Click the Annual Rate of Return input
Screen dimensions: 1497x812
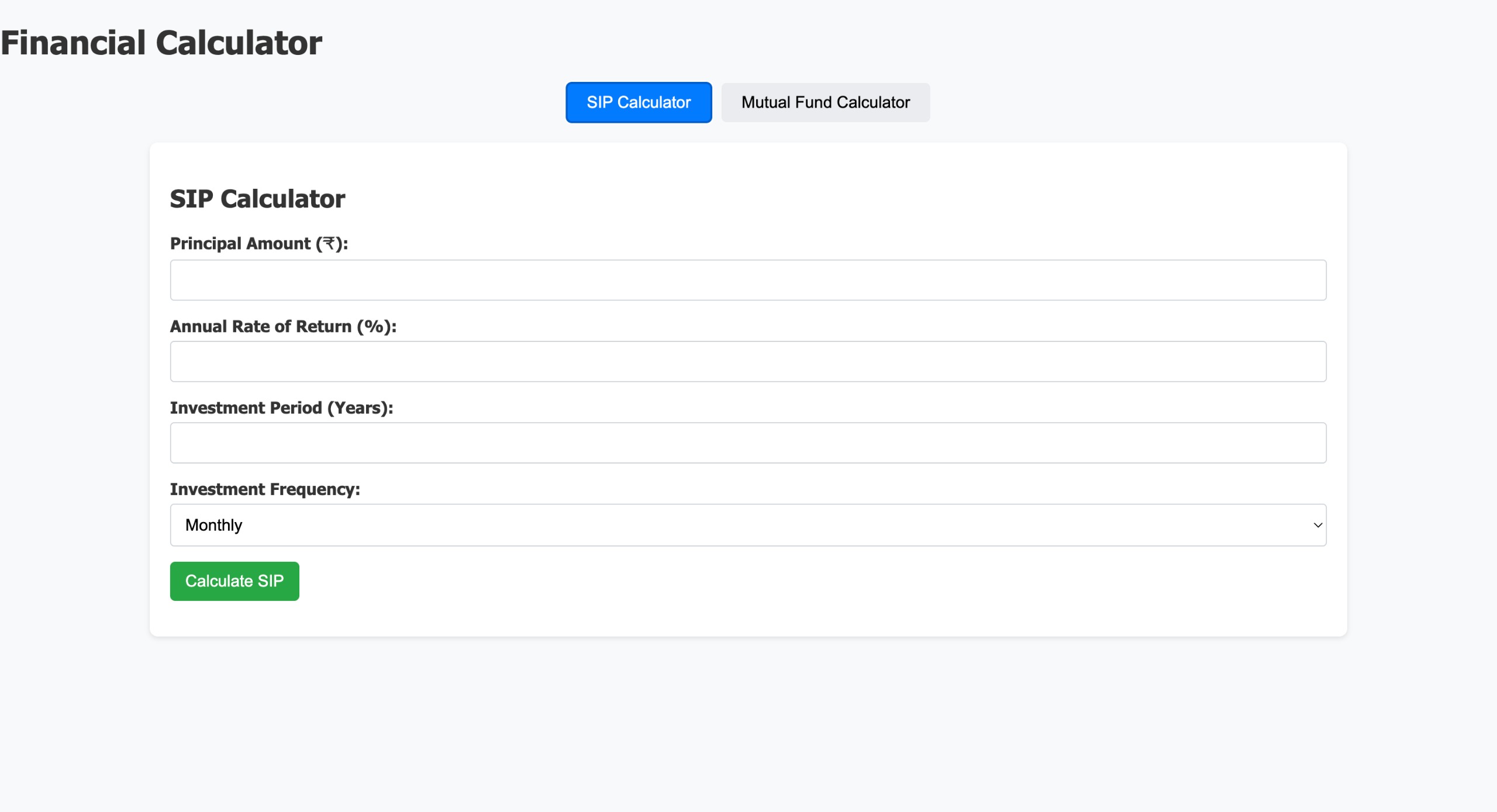[747, 361]
